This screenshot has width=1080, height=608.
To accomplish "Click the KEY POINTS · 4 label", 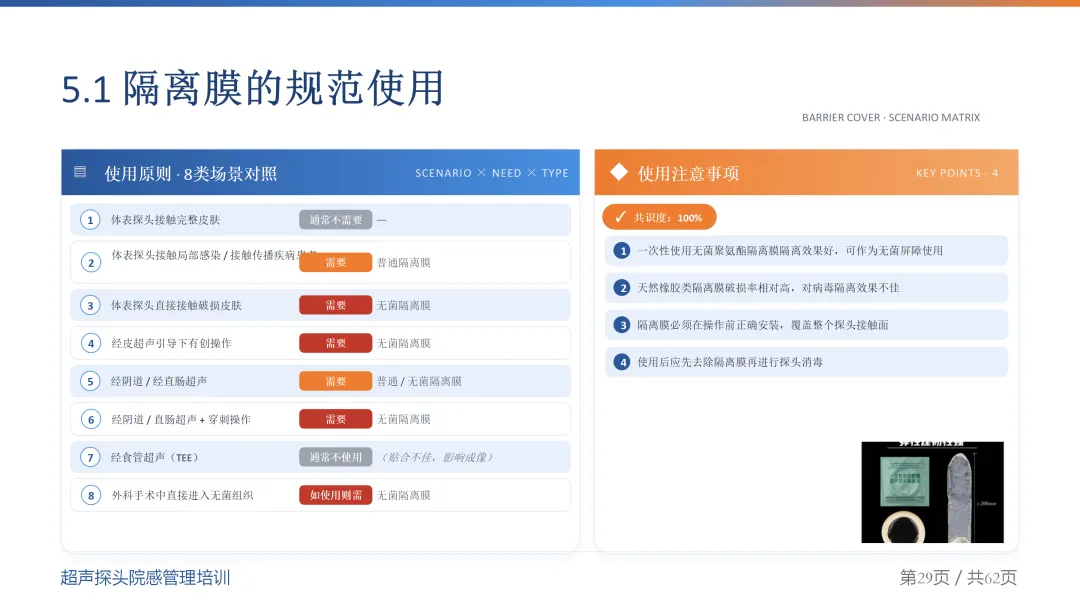I will (957, 173).
